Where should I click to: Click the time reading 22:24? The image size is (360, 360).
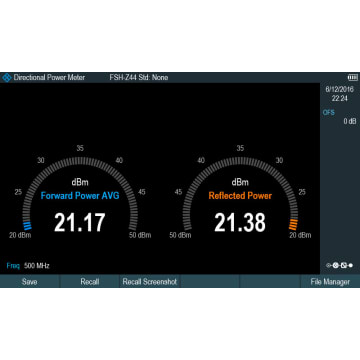click(x=340, y=99)
